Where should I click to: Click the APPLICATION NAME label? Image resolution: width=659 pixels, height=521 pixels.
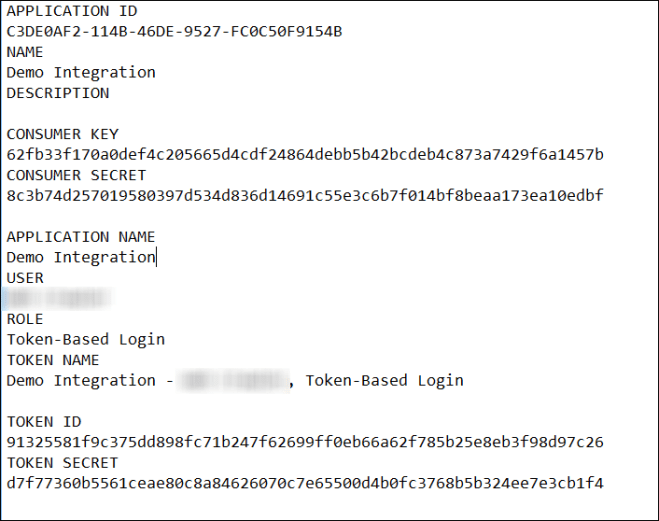click(x=81, y=237)
